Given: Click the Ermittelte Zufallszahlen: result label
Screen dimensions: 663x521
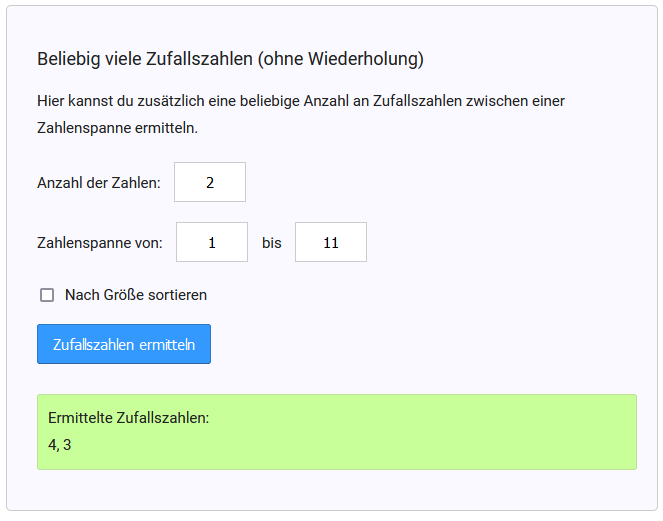Looking at the screenshot, I should pos(129,418).
